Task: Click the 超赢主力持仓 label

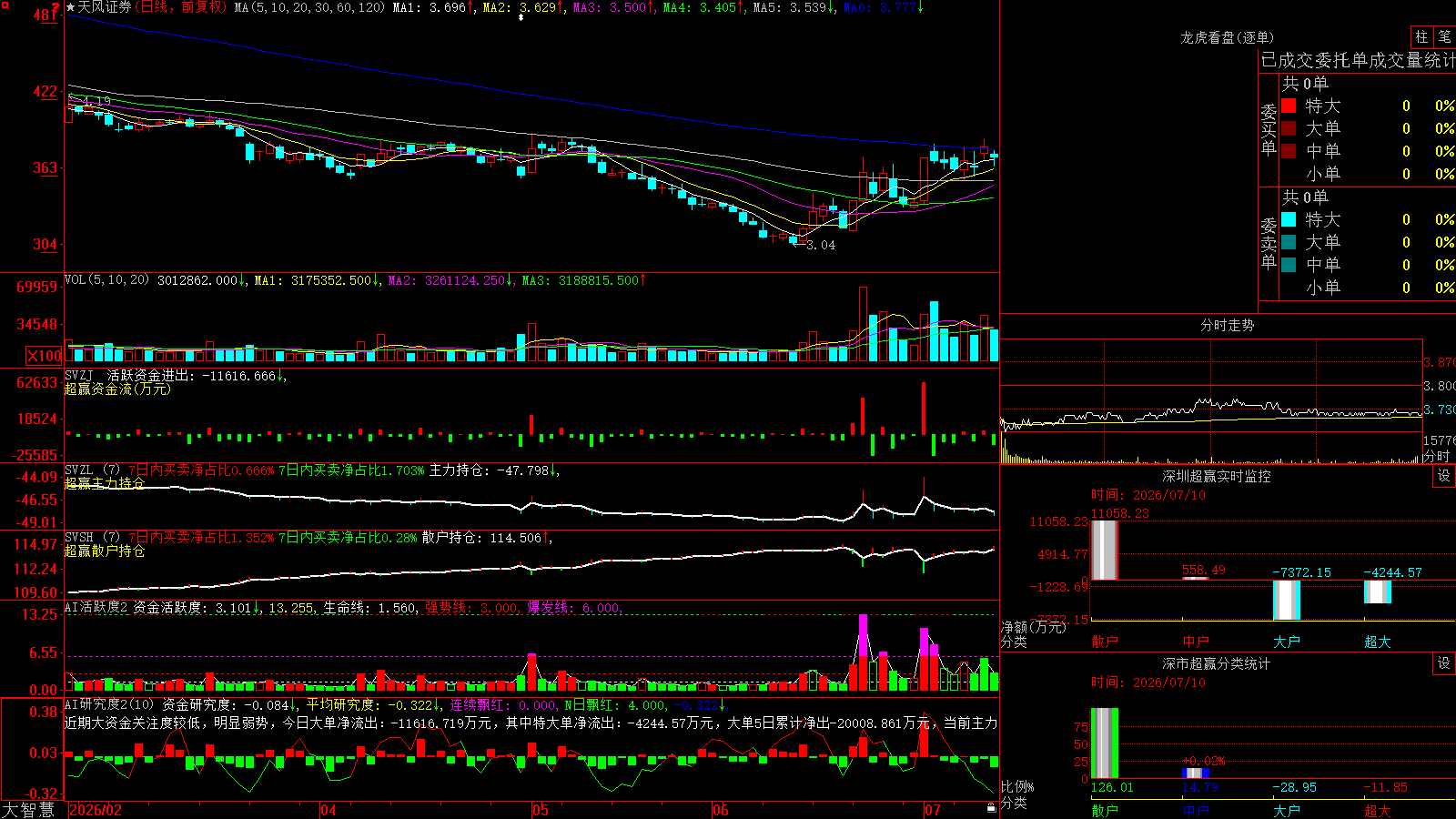Action: click(105, 484)
